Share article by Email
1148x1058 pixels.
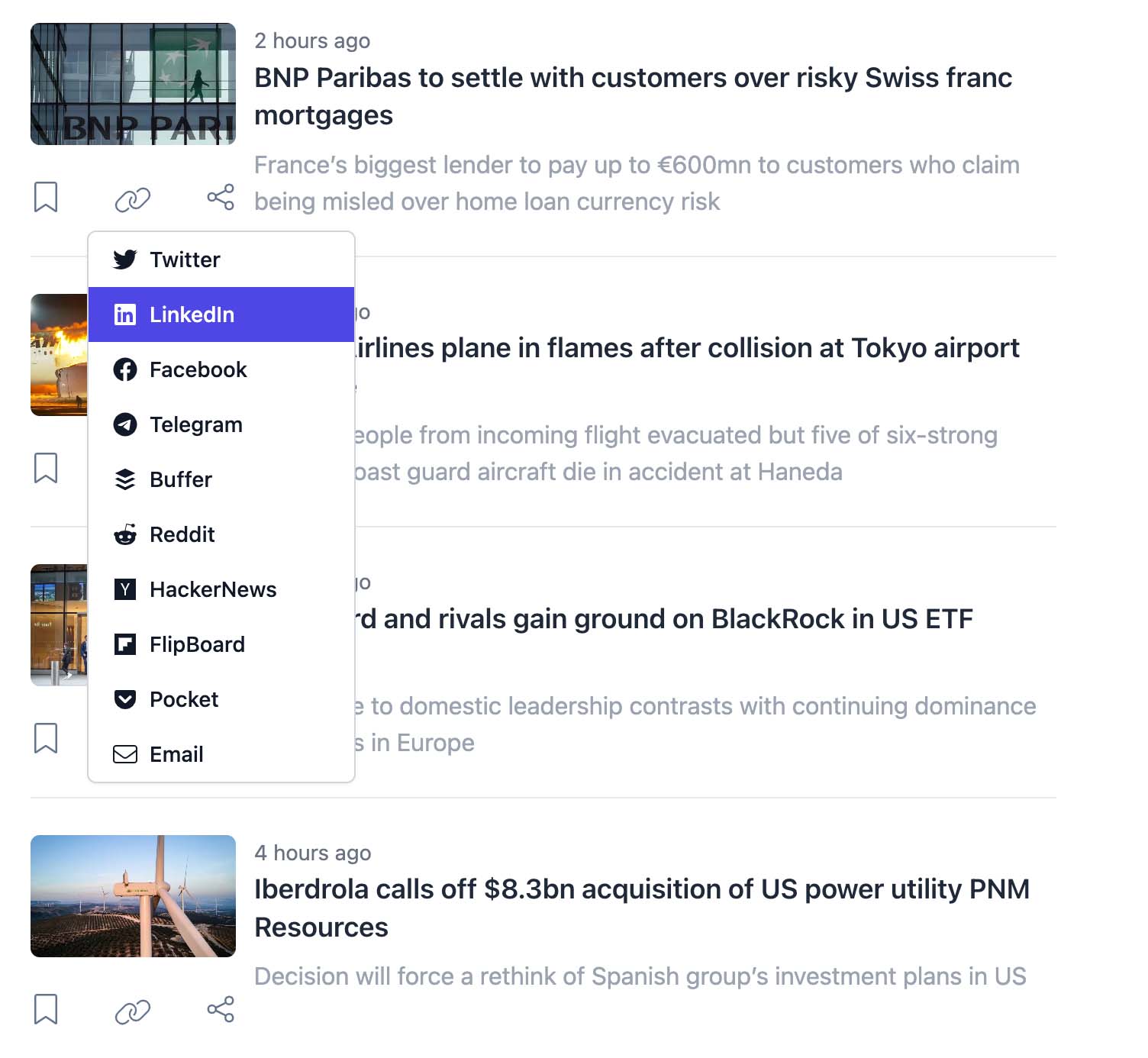coord(221,754)
